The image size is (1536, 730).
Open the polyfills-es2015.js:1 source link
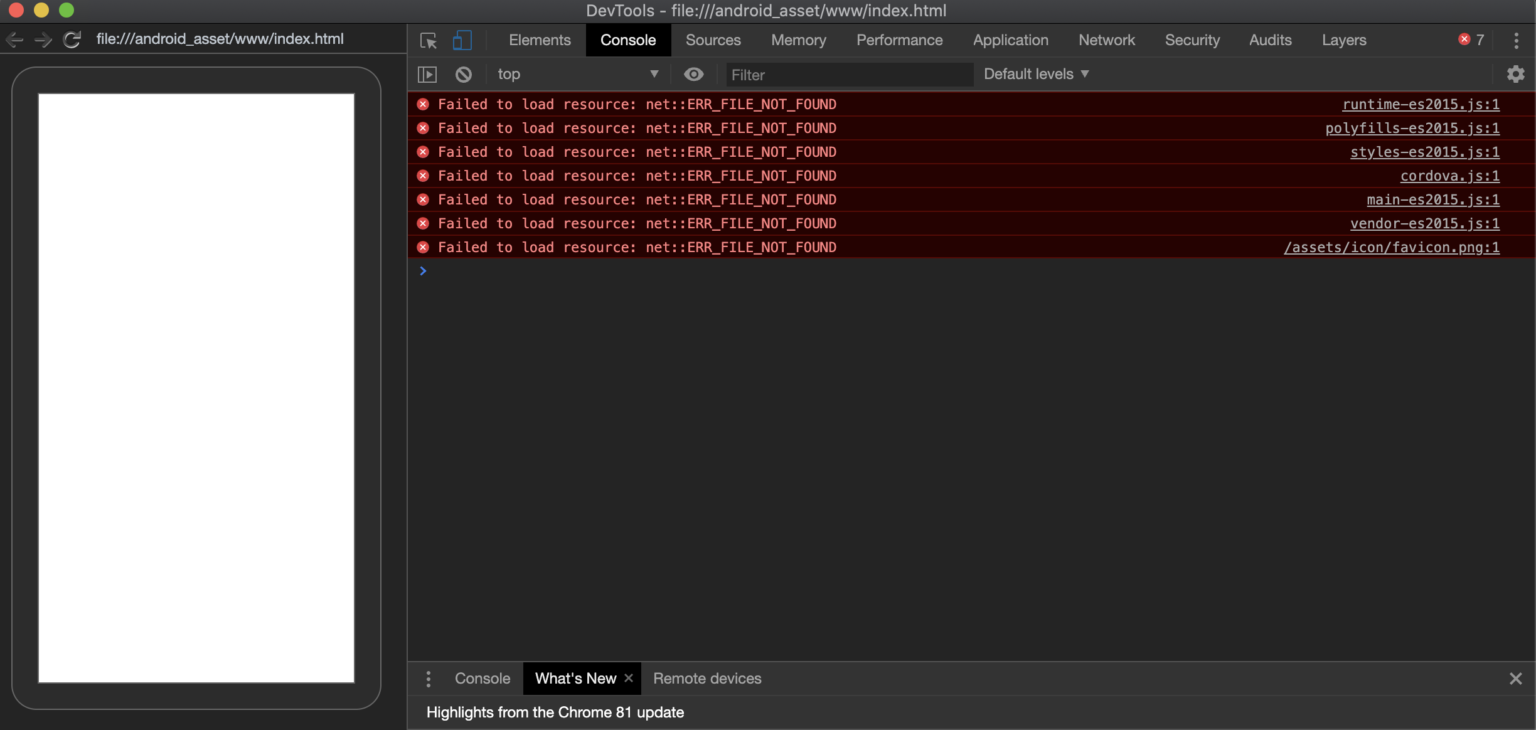(1412, 128)
